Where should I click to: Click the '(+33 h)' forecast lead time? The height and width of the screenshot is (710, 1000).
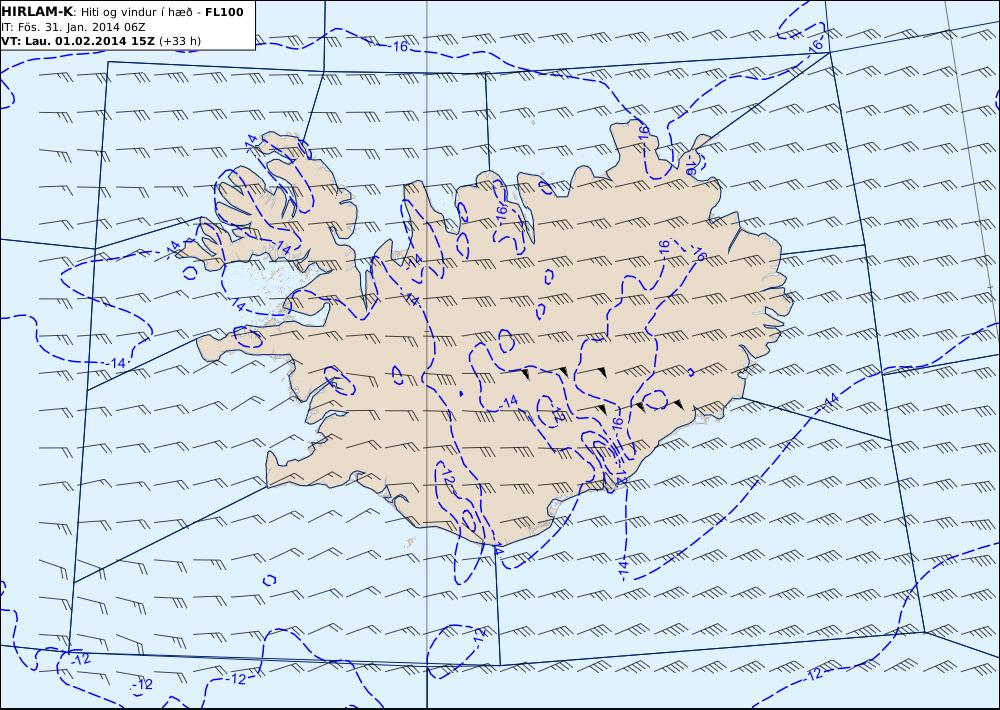[x=180, y=41]
